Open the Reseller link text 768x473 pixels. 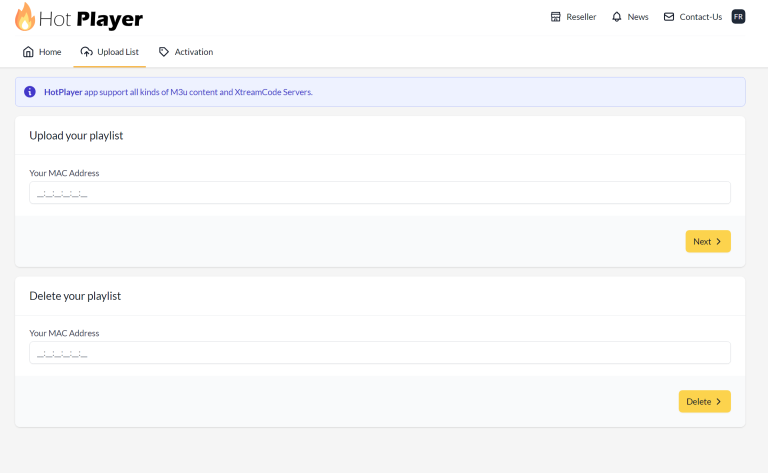coord(581,17)
